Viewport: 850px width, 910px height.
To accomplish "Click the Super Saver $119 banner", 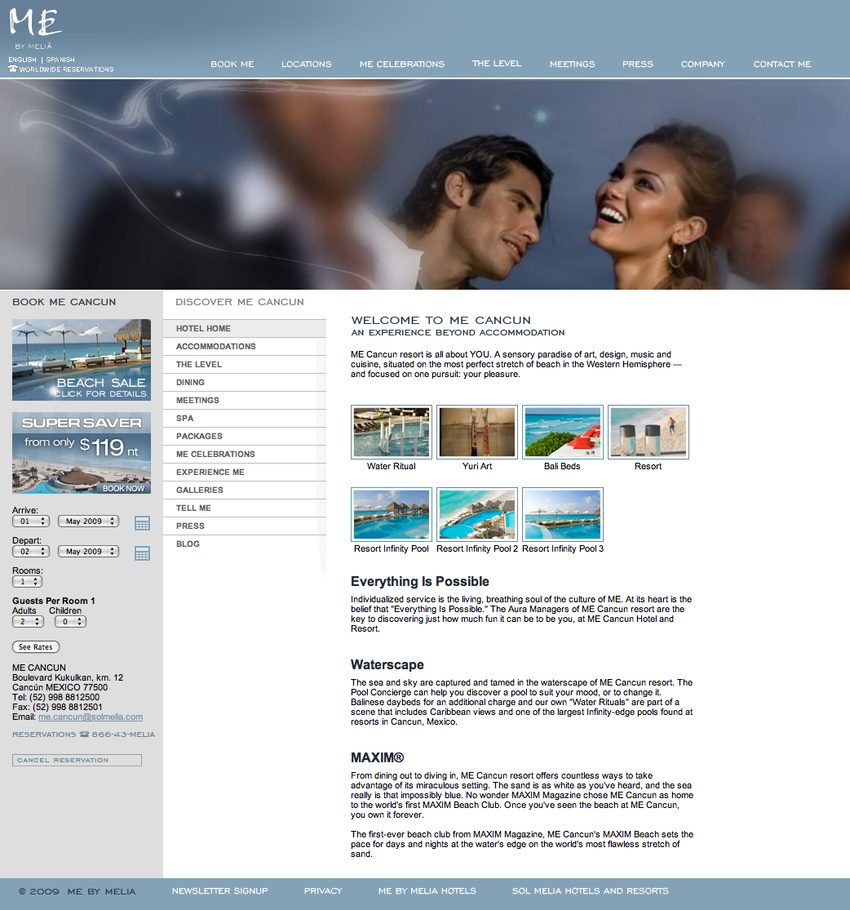I will click(81, 453).
